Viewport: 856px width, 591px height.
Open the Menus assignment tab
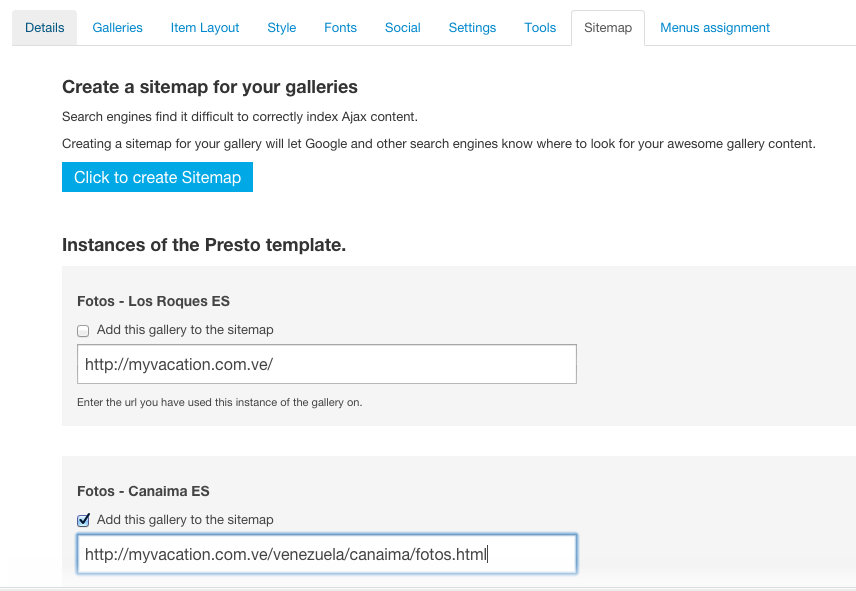pyautogui.click(x=715, y=28)
